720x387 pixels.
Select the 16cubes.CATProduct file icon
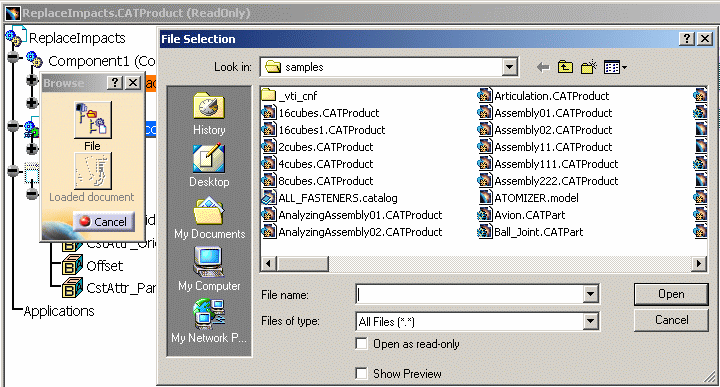point(268,112)
